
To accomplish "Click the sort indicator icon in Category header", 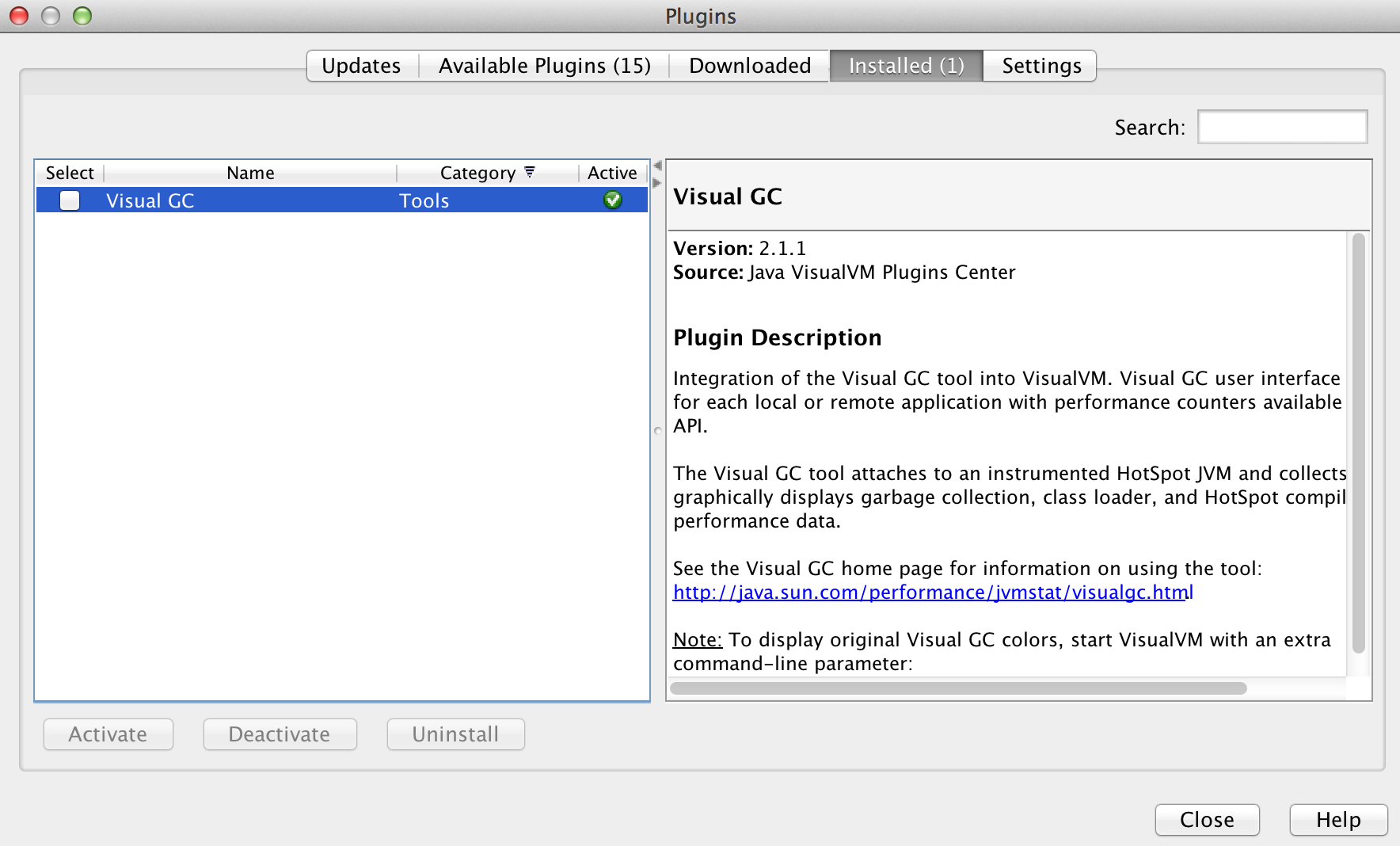I will click(530, 172).
